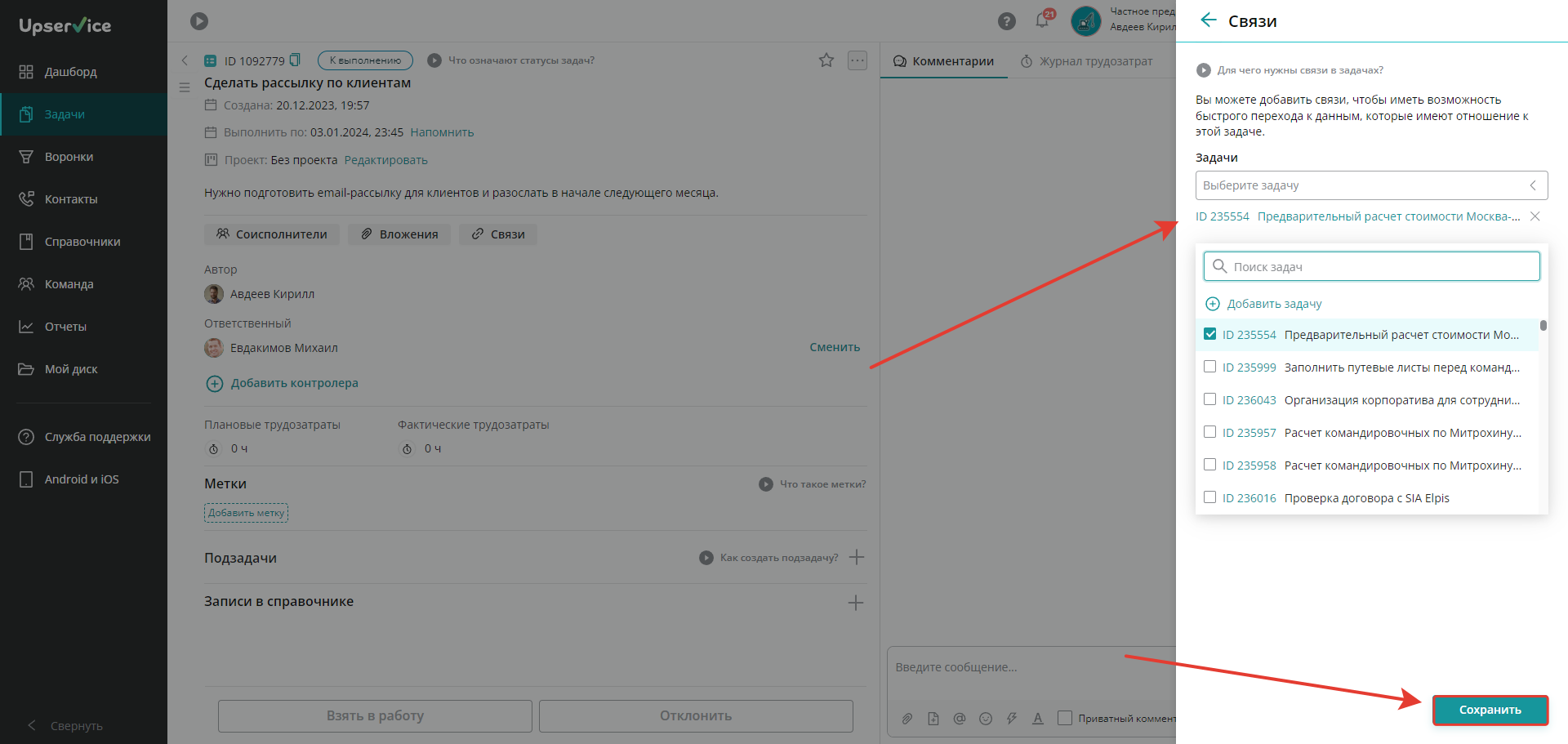Open the Вложения button
The image size is (1568, 744).
coord(399,234)
